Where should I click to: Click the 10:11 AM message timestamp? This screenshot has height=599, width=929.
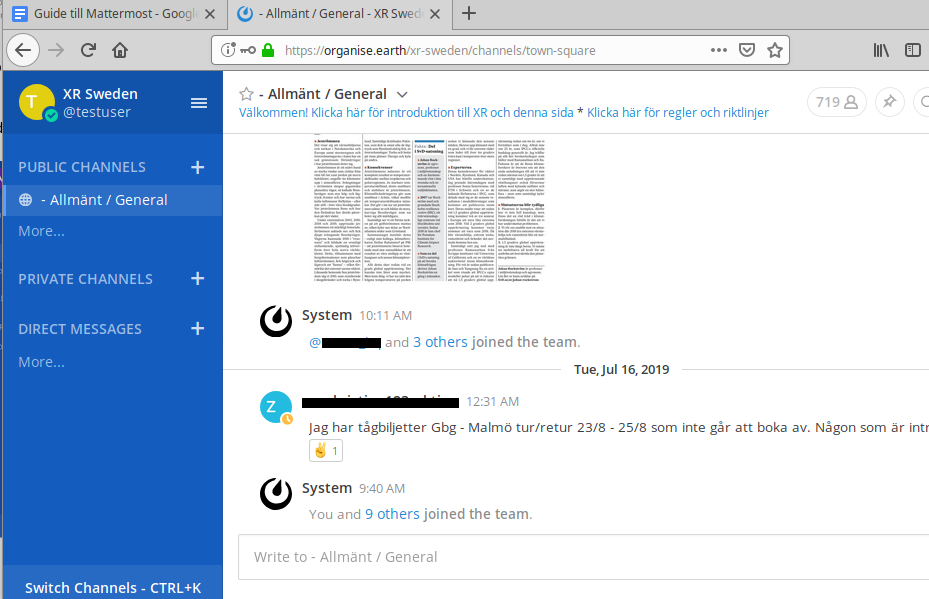click(x=385, y=316)
